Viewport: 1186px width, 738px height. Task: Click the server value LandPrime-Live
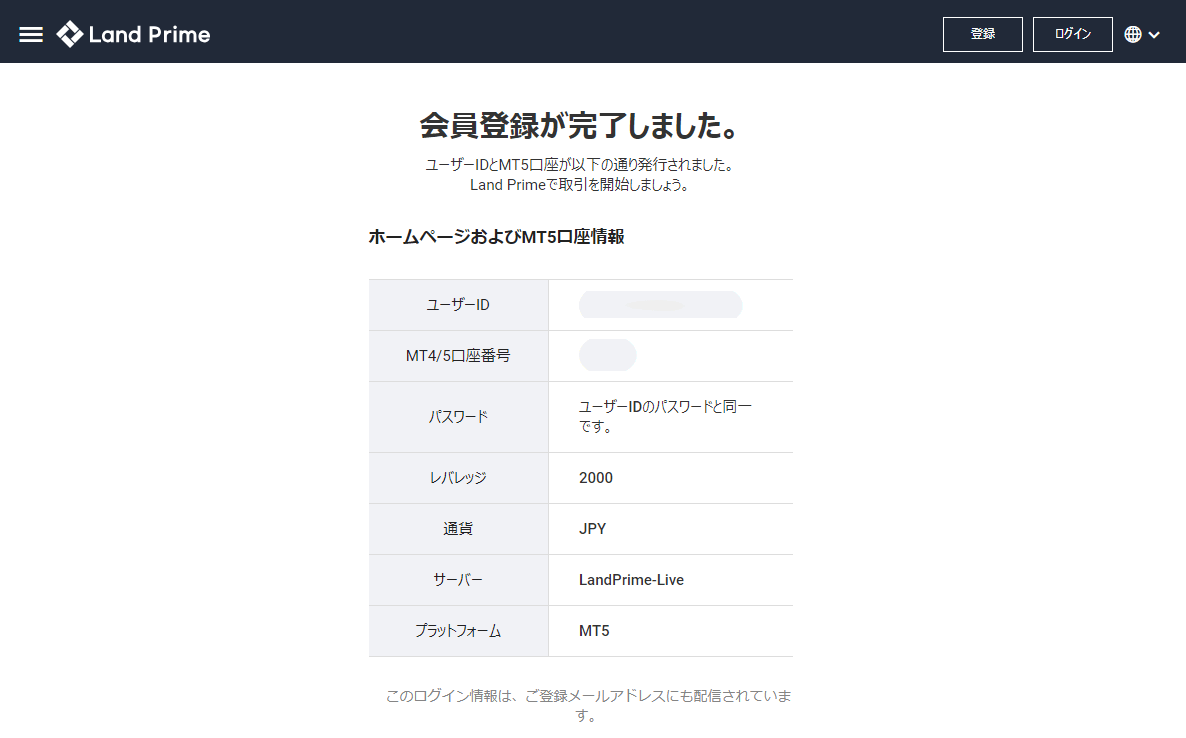[632, 580]
